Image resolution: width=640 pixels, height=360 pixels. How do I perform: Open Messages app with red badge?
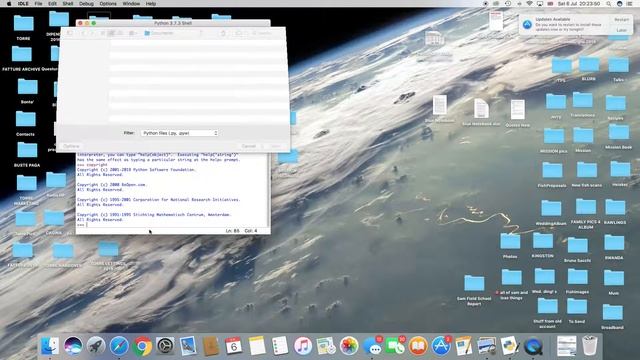[x=372, y=346]
